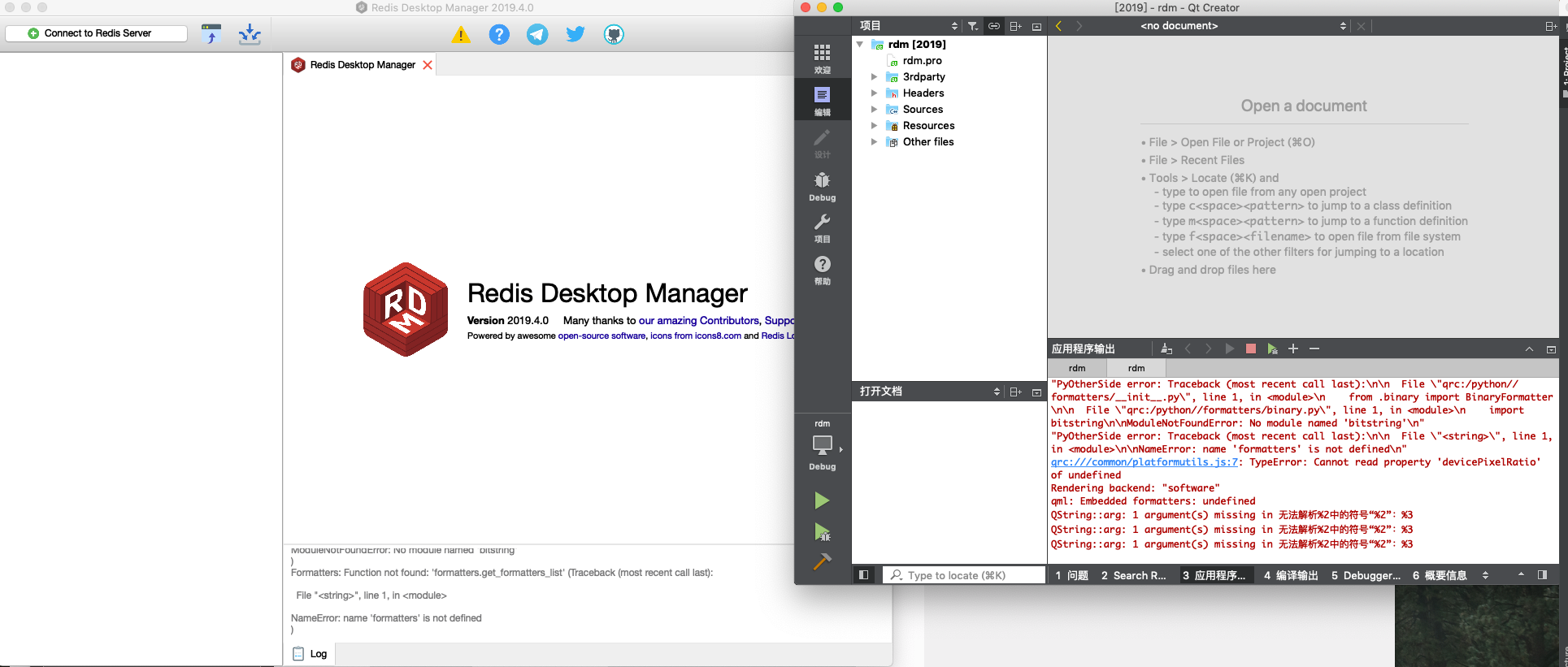Open the import connections icon in Redis Desktop Manager
1568x667 pixels.
211,34
